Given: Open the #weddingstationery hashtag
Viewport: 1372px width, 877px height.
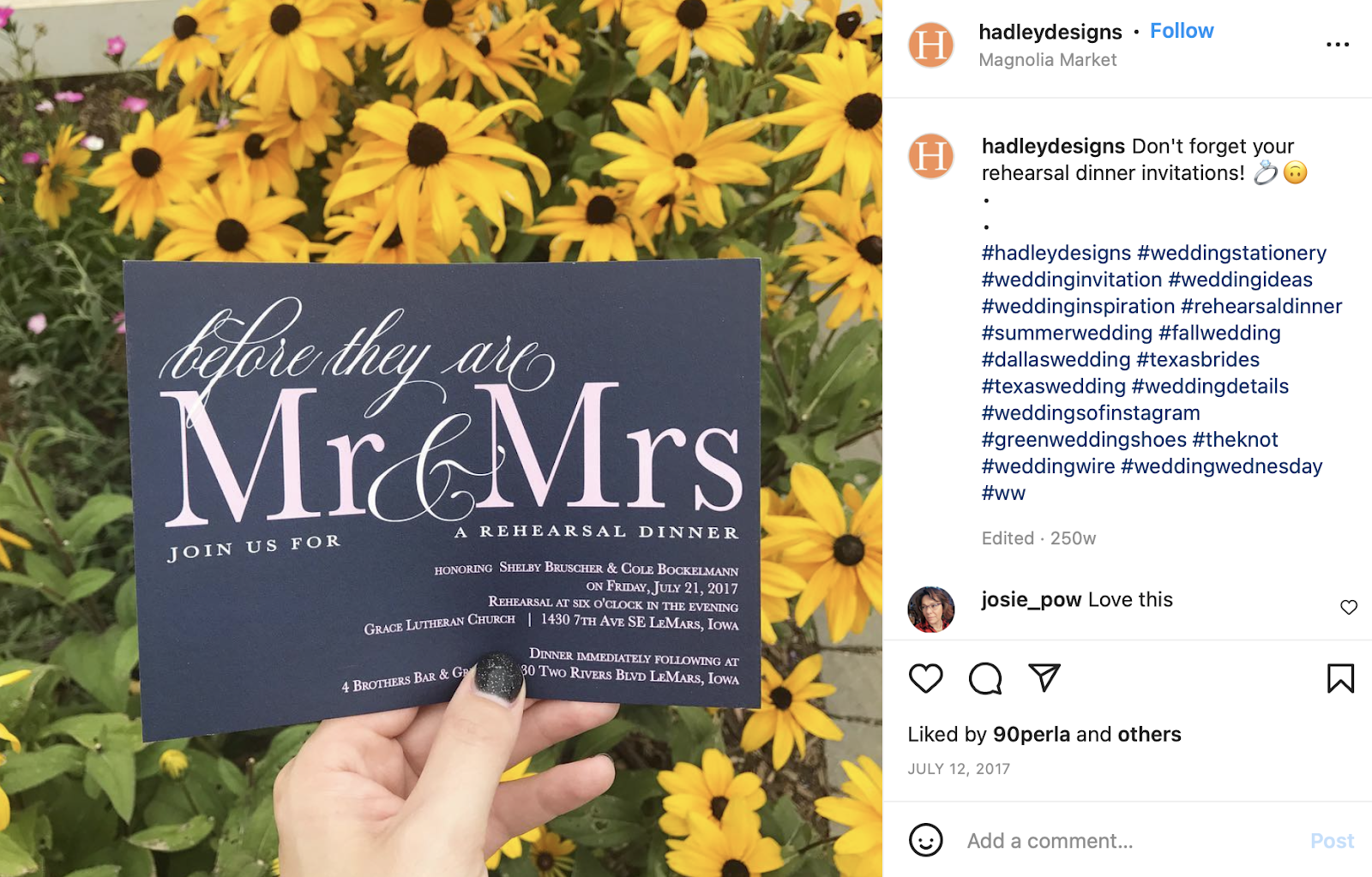Looking at the screenshot, I should click(x=1231, y=253).
